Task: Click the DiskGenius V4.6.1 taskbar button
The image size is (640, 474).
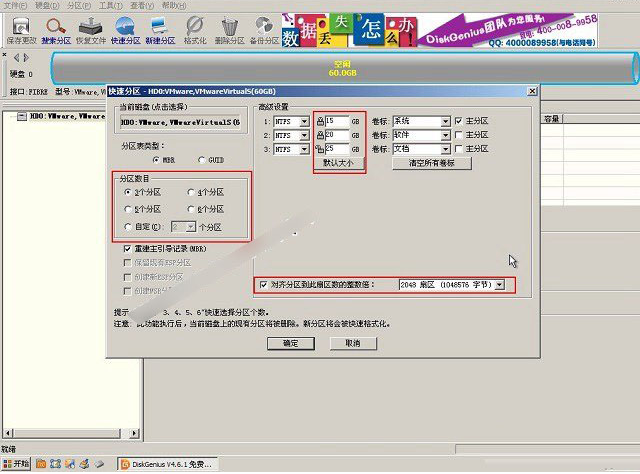Action: click(167, 464)
